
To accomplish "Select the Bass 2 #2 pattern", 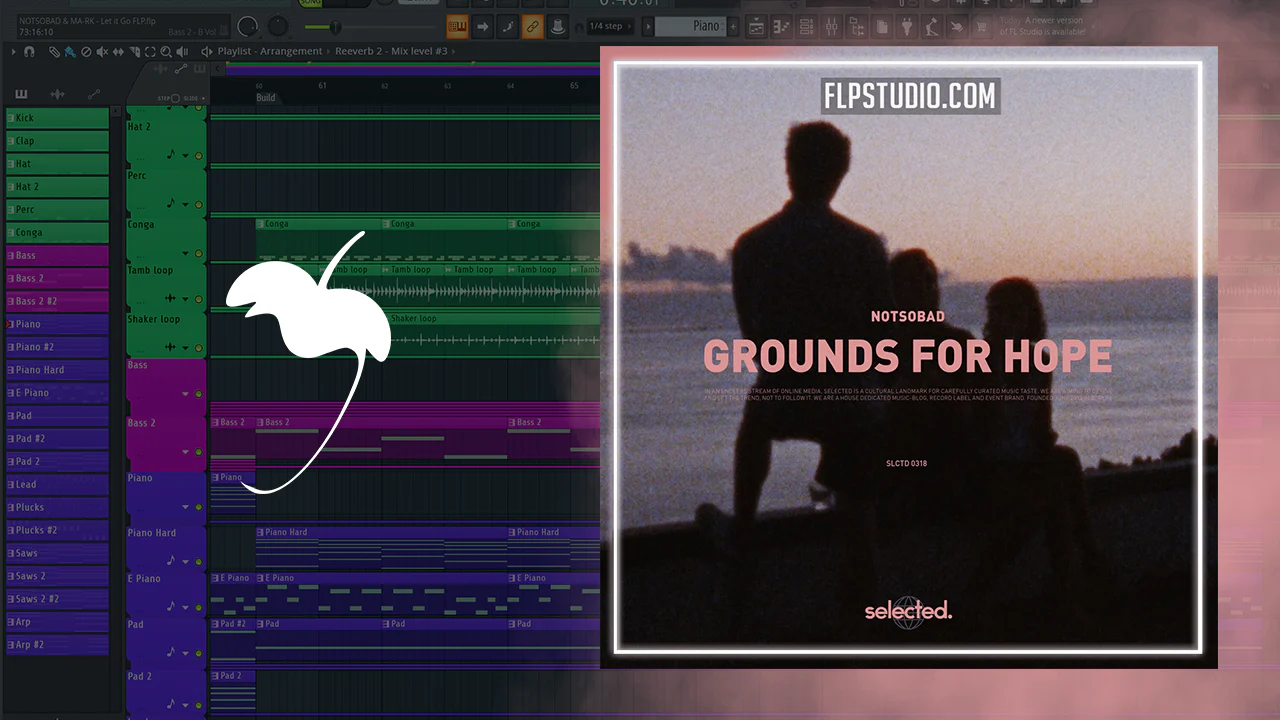I will coord(57,301).
